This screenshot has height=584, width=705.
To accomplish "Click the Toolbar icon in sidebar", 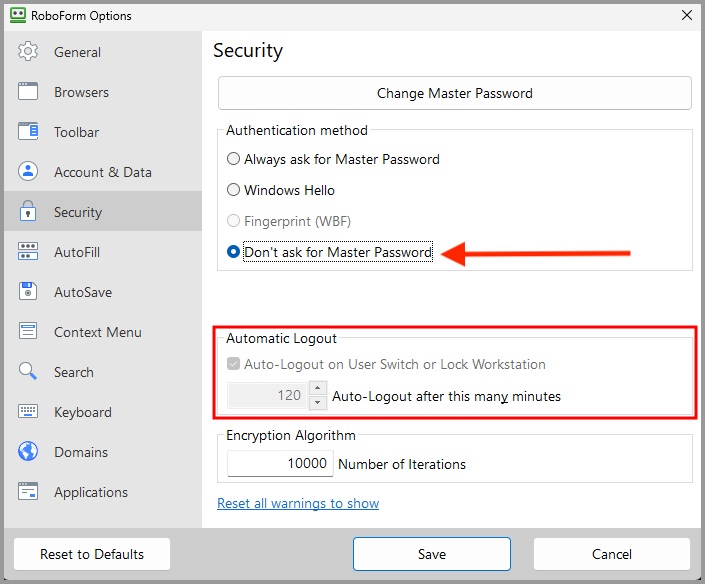I will (x=28, y=132).
